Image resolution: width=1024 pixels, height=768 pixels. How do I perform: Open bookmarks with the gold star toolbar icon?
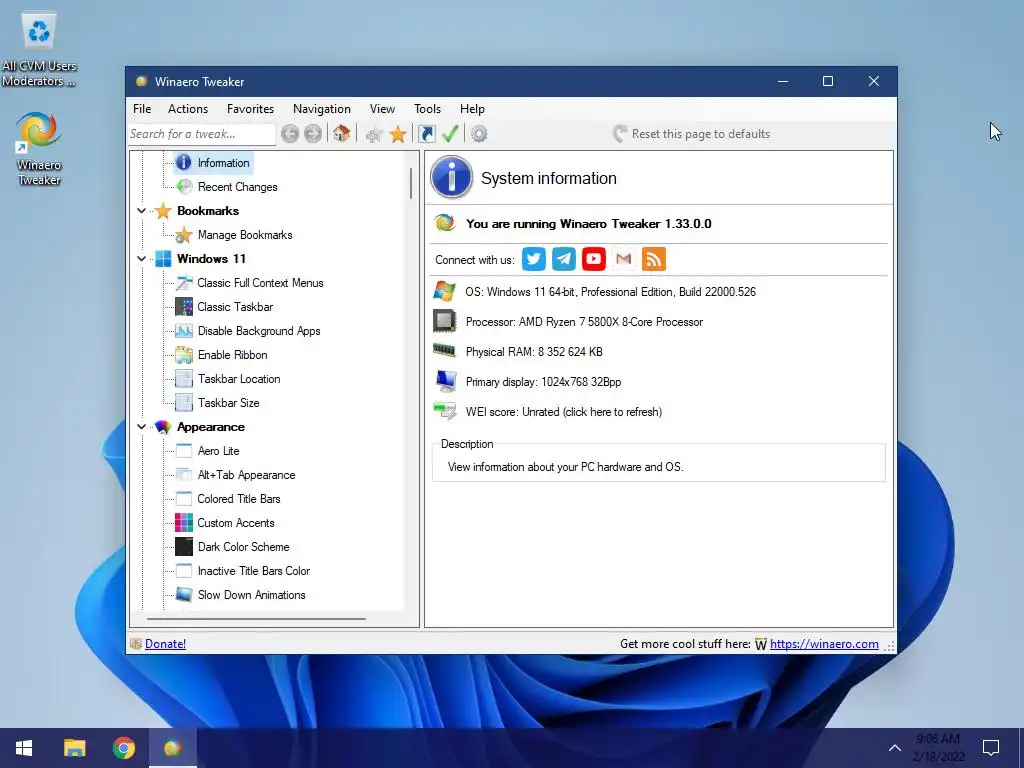[398, 135]
